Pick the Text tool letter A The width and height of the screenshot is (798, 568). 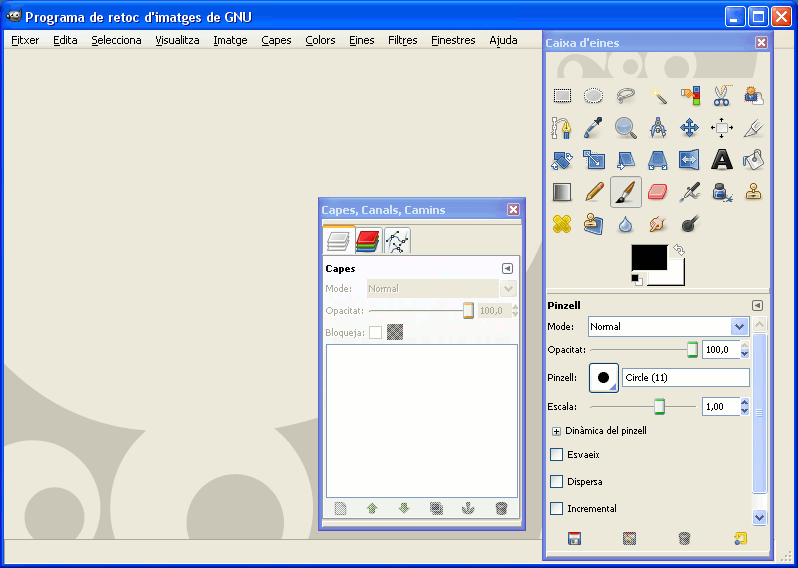click(x=721, y=160)
